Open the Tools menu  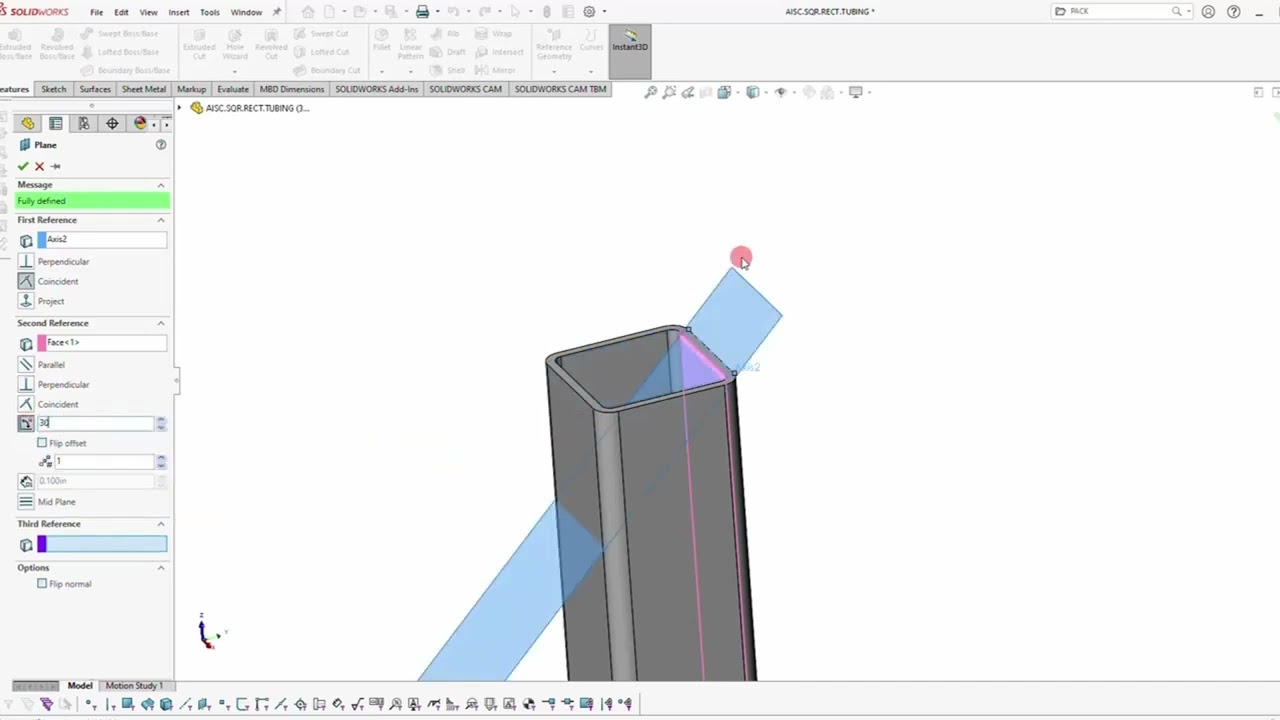(210, 12)
